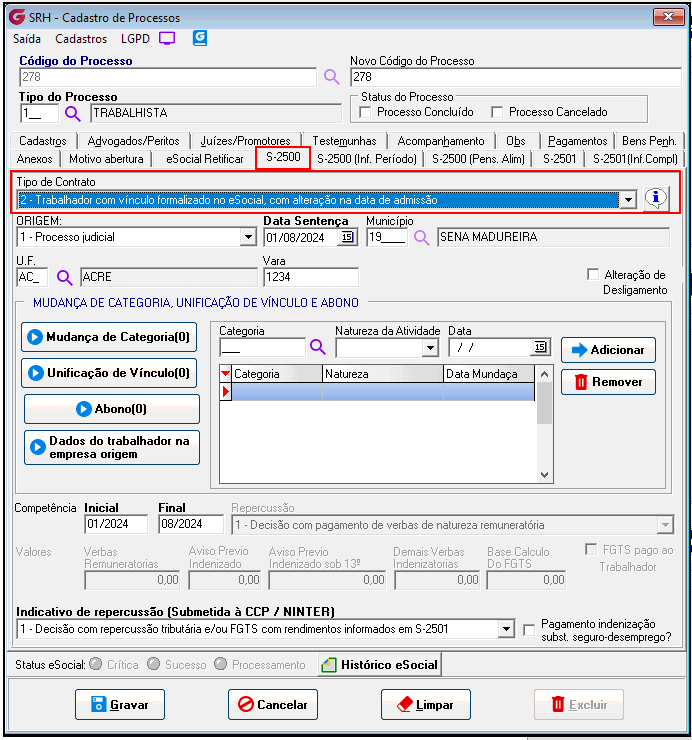Click the Gravar button
Image resolution: width=692 pixels, height=740 pixels.
coord(120,704)
